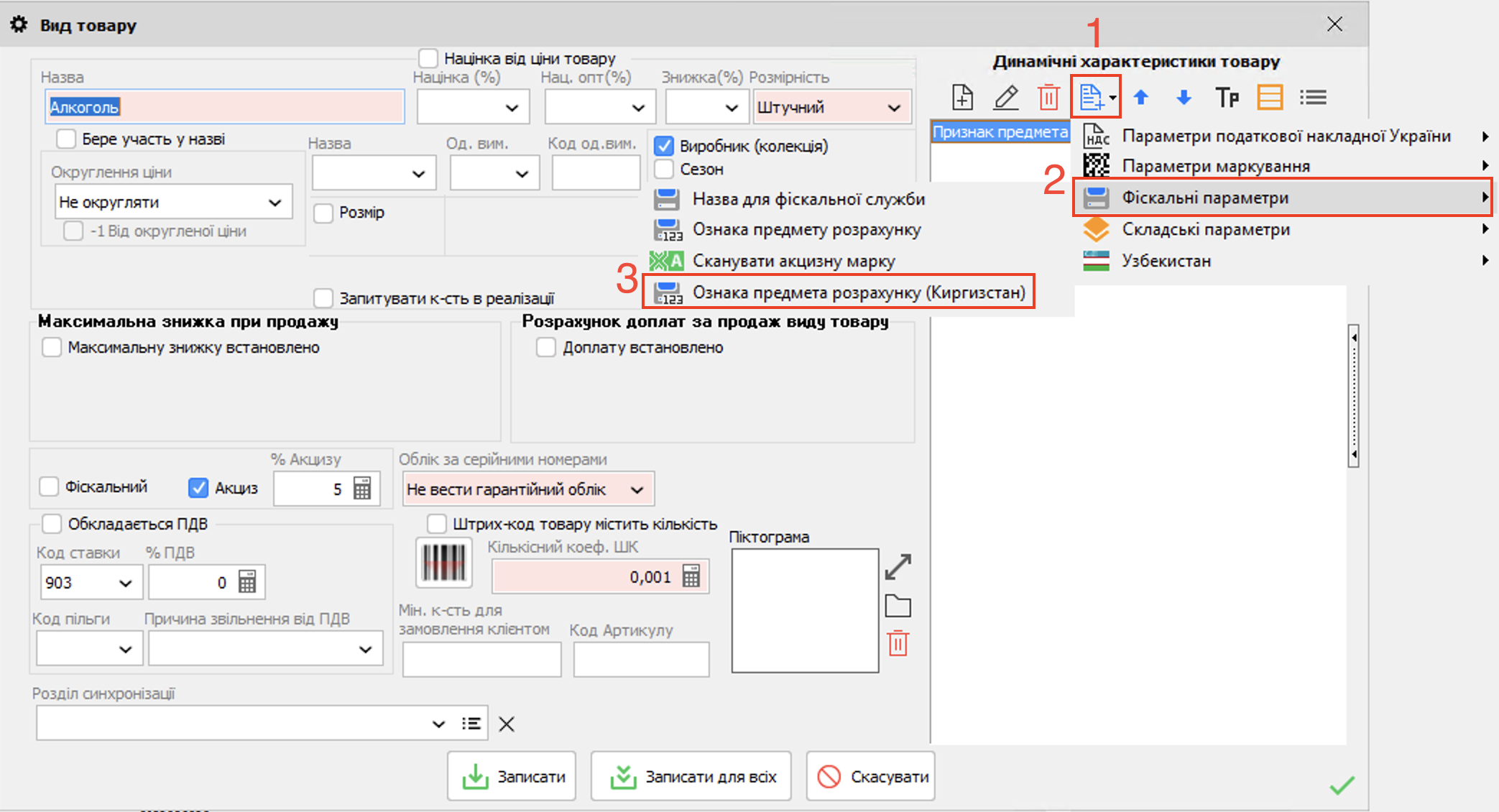The height and width of the screenshot is (812, 1499).
Task: Enable the Фіскальний checkbox
Action: point(50,486)
